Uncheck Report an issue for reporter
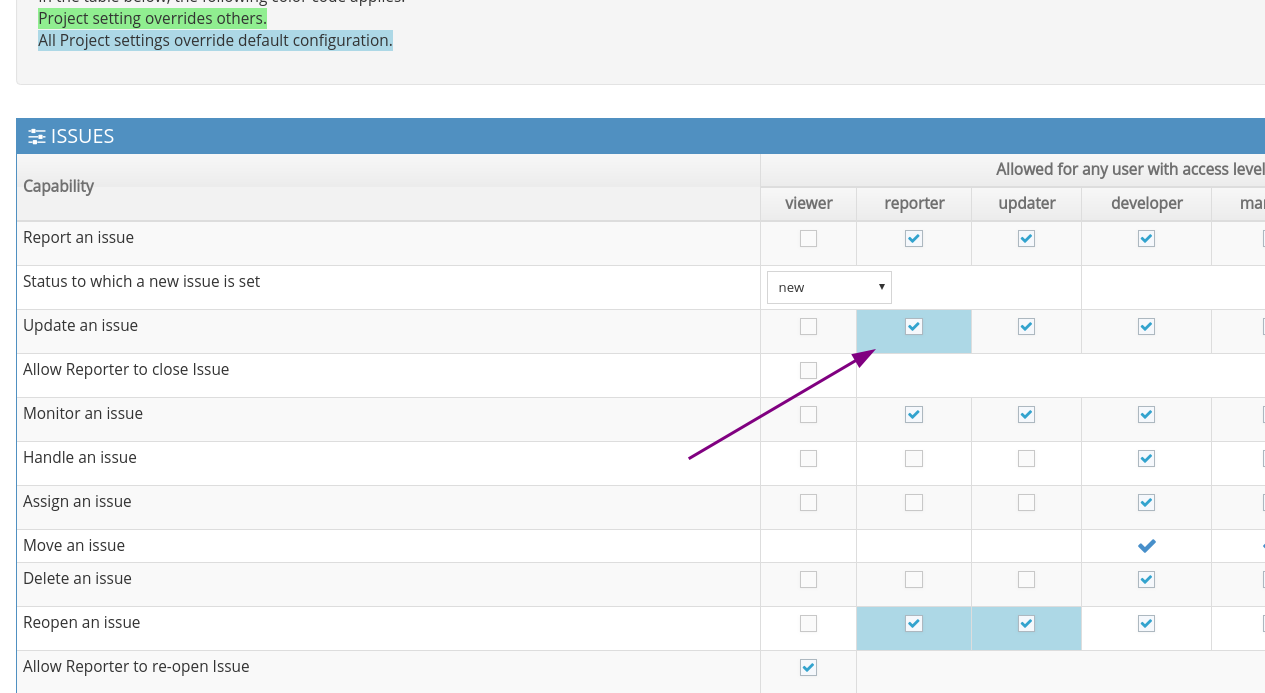Viewport: 1265px width, 693px height. click(913, 239)
